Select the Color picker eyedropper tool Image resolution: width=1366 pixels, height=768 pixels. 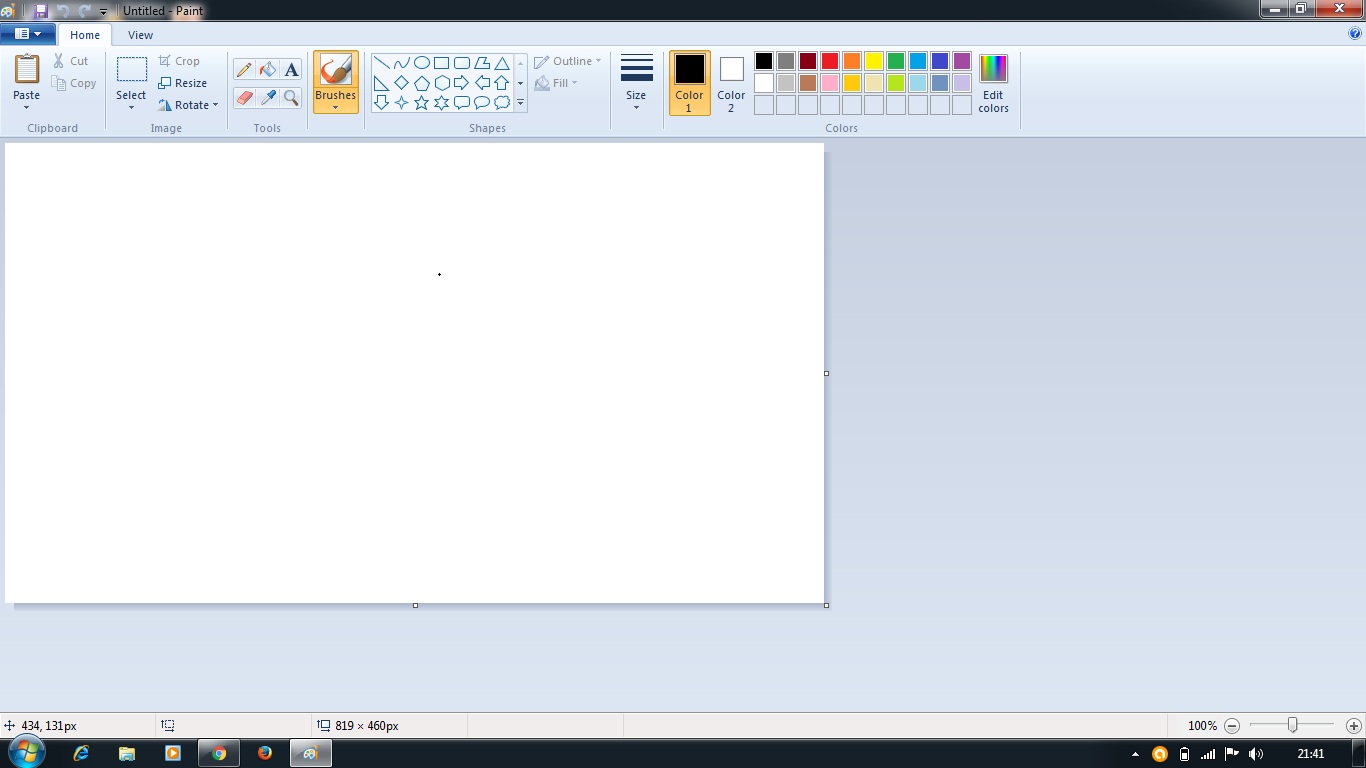click(x=267, y=97)
